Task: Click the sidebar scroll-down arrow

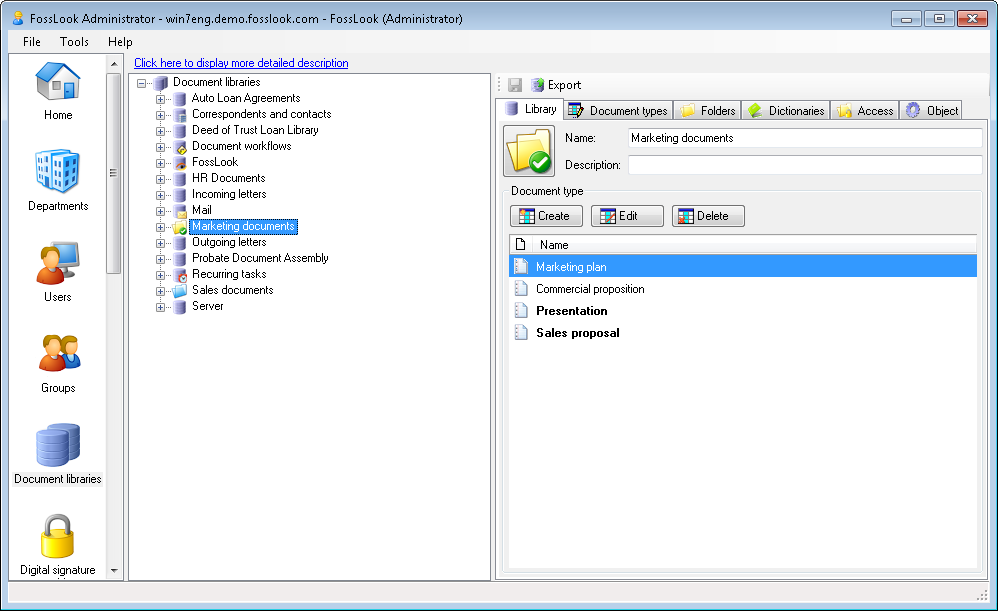Action: tap(114, 571)
